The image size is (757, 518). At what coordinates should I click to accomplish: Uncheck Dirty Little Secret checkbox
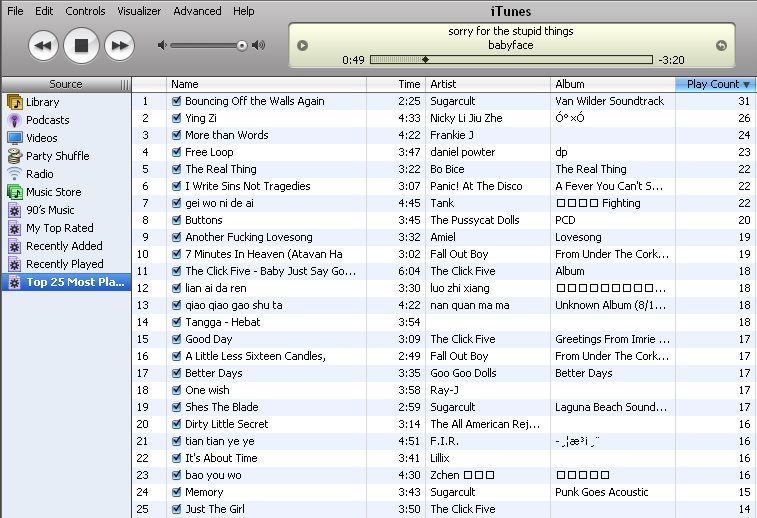tap(176, 424)
